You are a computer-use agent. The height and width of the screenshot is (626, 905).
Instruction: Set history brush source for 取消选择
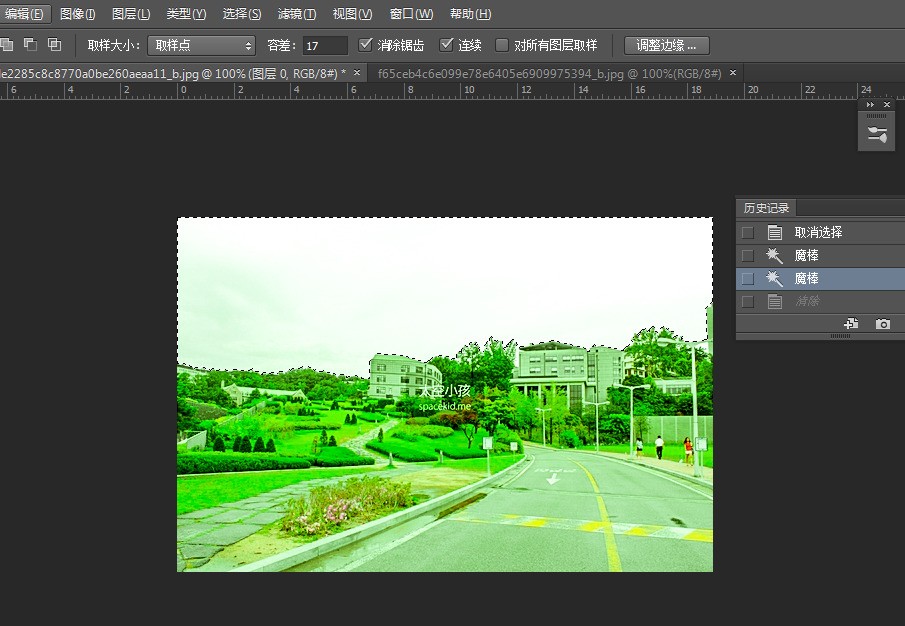(747, 232)
